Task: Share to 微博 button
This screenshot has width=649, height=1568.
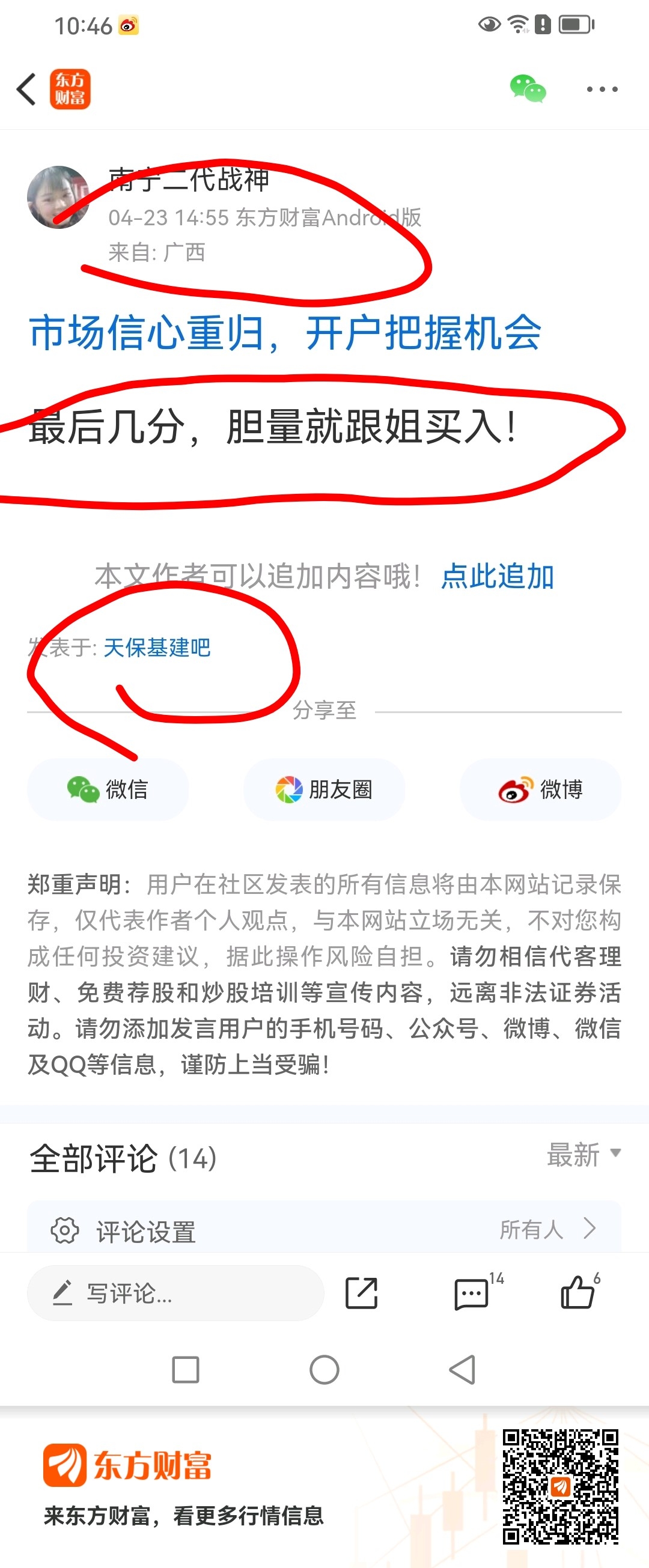Action: click(540, 789)
